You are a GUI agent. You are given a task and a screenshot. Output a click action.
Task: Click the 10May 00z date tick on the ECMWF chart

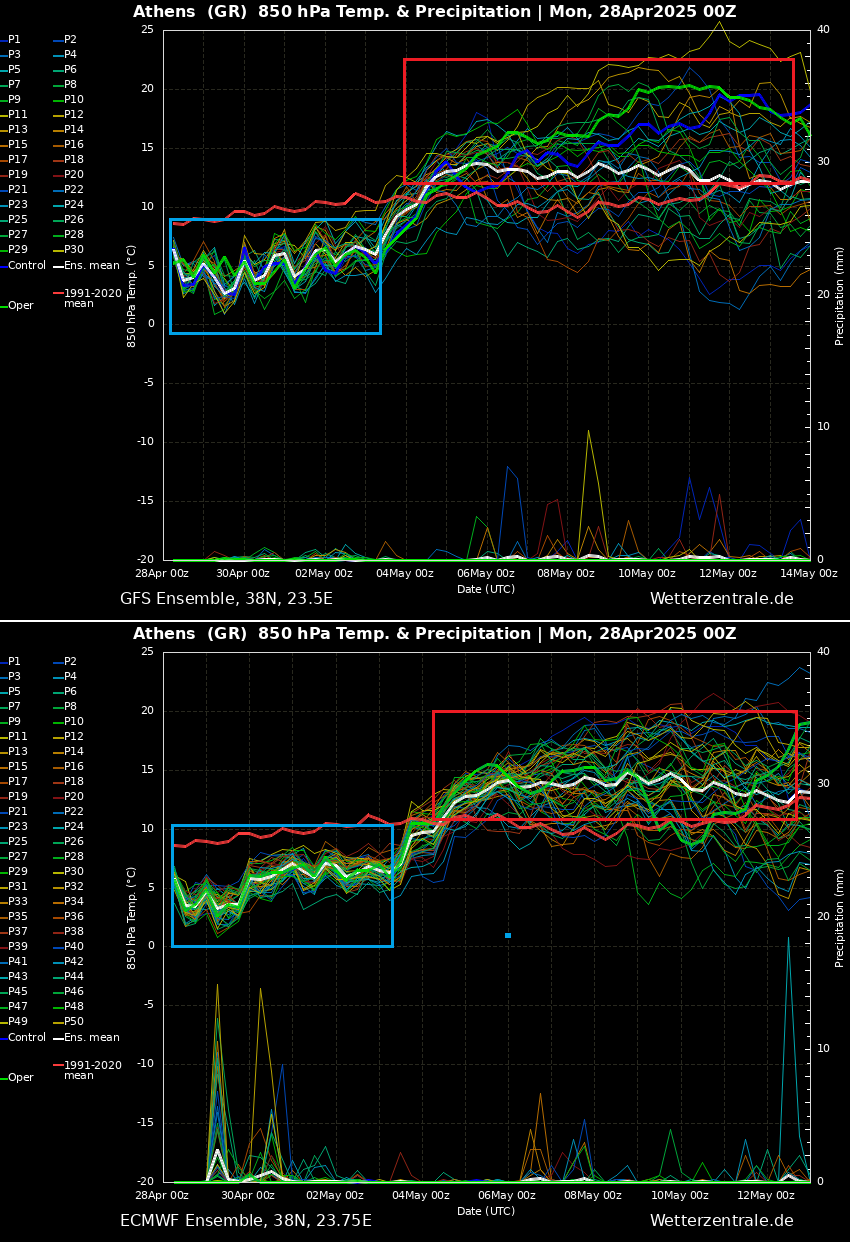coord(679,1196)
